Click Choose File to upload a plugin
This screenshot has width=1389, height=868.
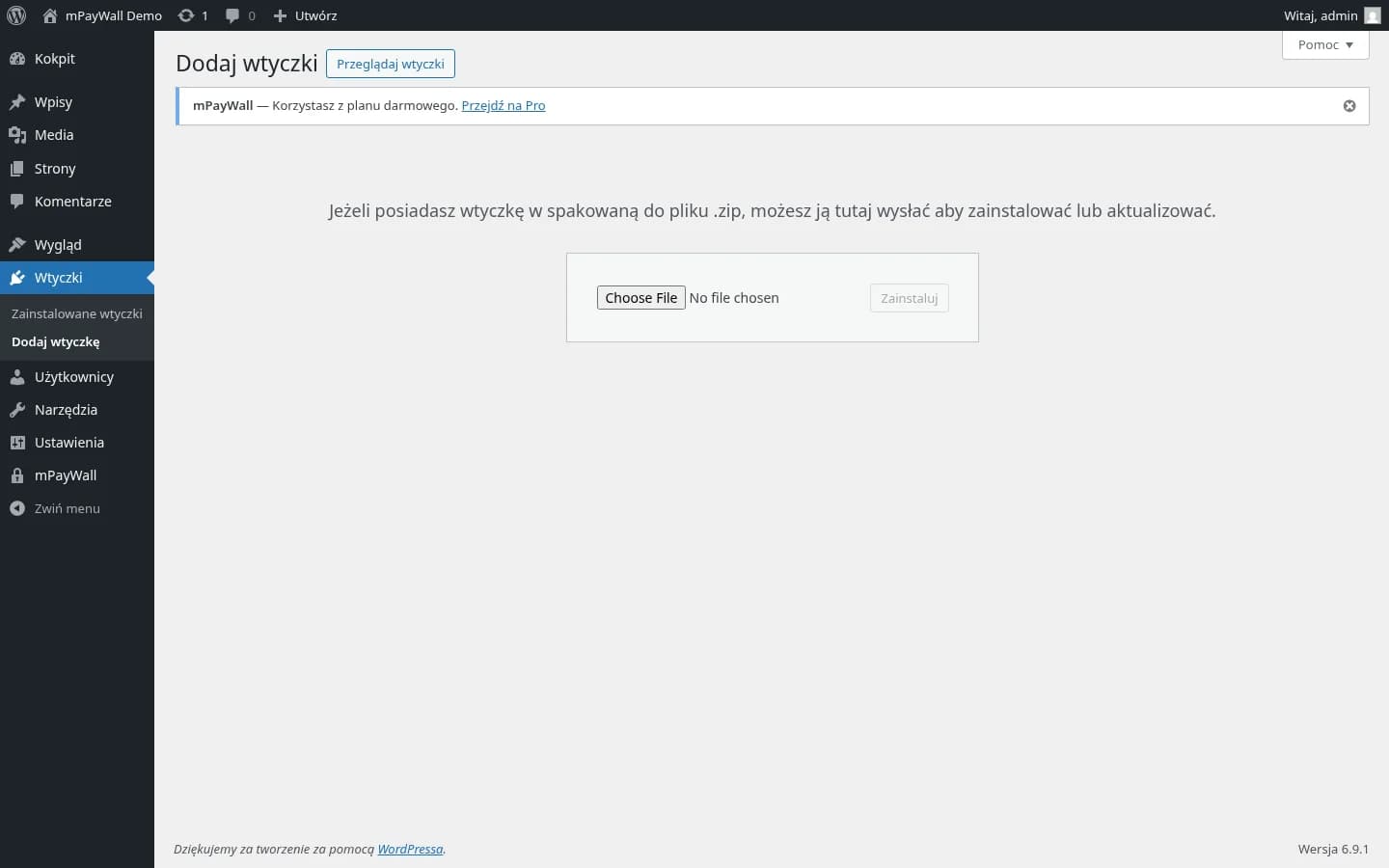[x=640, y=297]
